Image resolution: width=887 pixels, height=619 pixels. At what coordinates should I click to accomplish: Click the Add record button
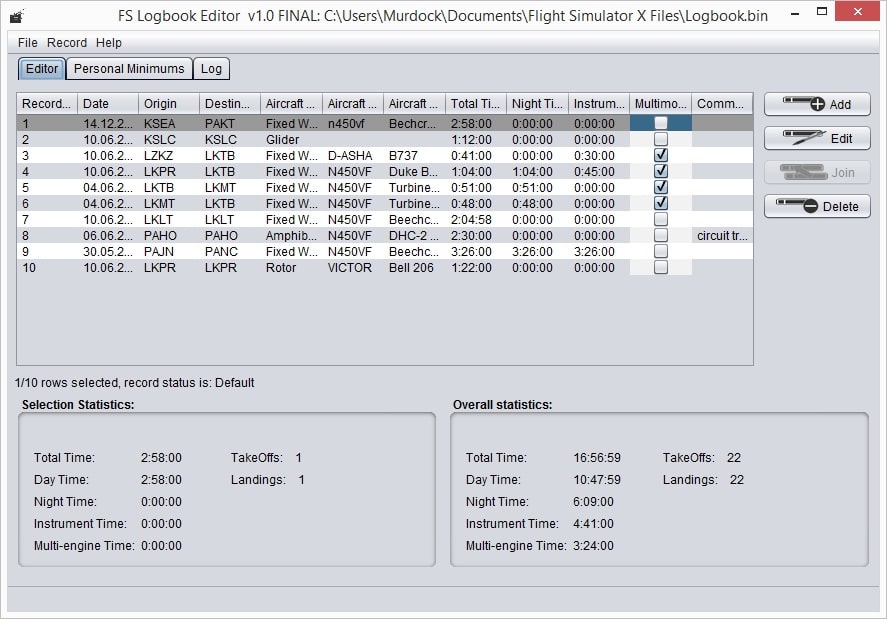[817, 104]
